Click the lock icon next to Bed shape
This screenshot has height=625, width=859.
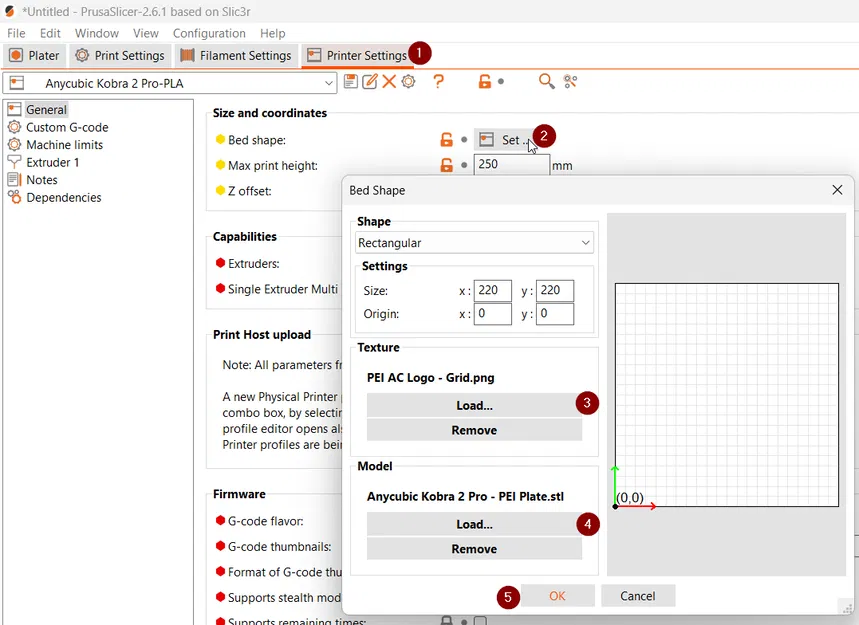446,140
